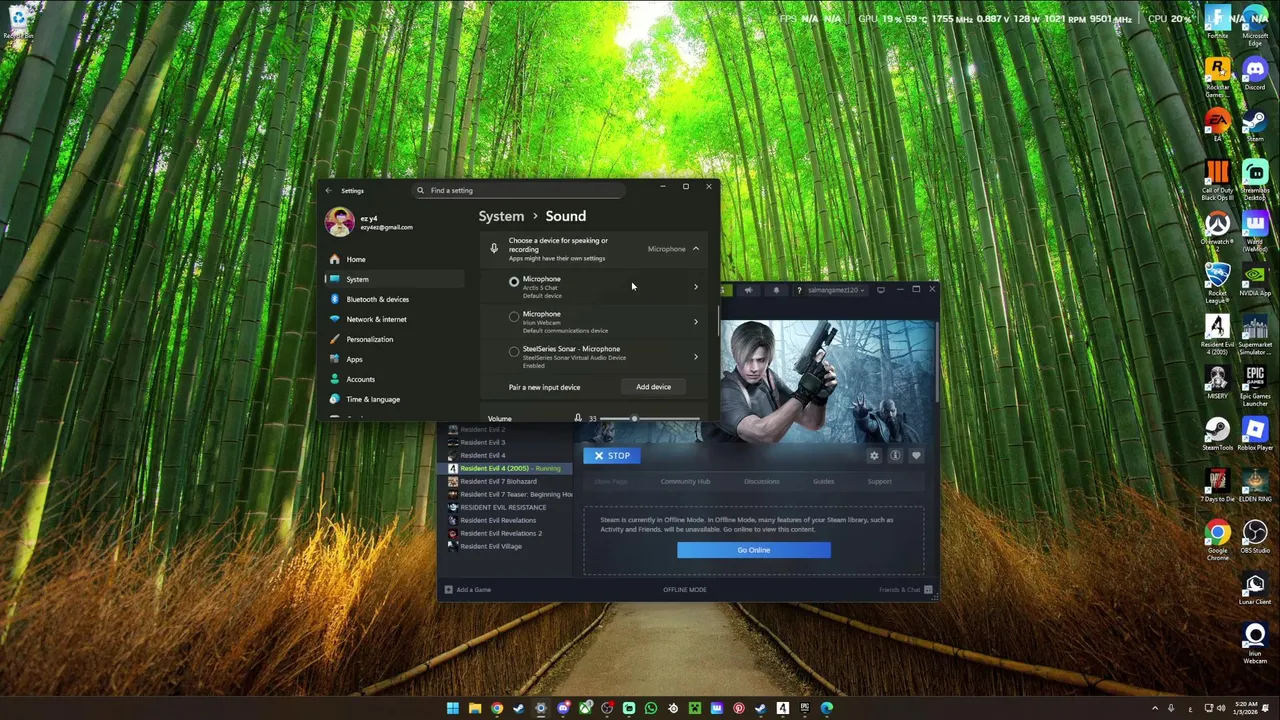
Task: Open Home in Settings sidebar
Action: pos(394,259)
